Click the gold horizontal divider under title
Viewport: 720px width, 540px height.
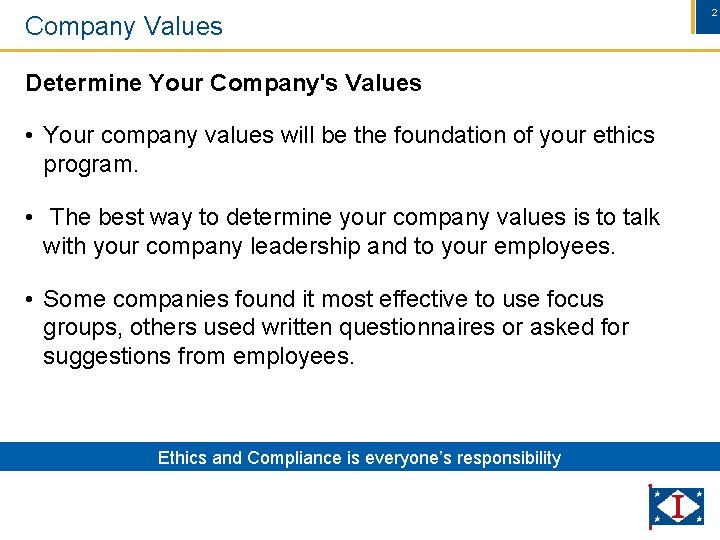click(x=360, y=50)
